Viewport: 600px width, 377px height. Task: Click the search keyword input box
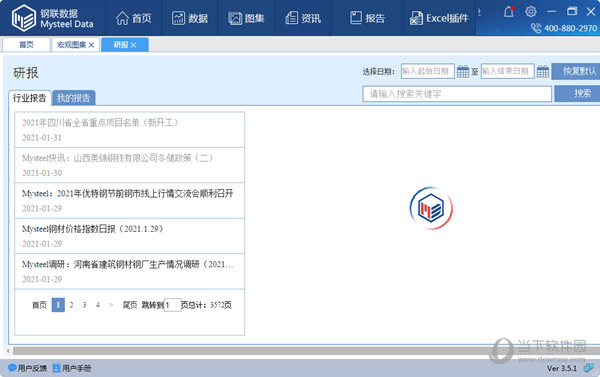pyautogui.click(x=457, y=94)
